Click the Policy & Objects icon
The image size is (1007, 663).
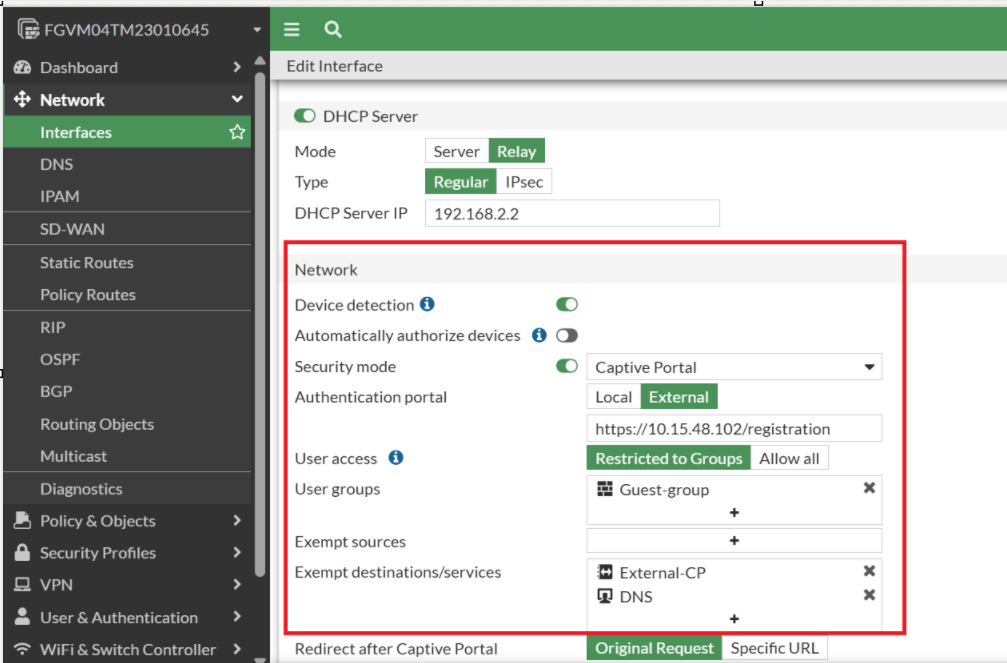(x=22, y=520)
